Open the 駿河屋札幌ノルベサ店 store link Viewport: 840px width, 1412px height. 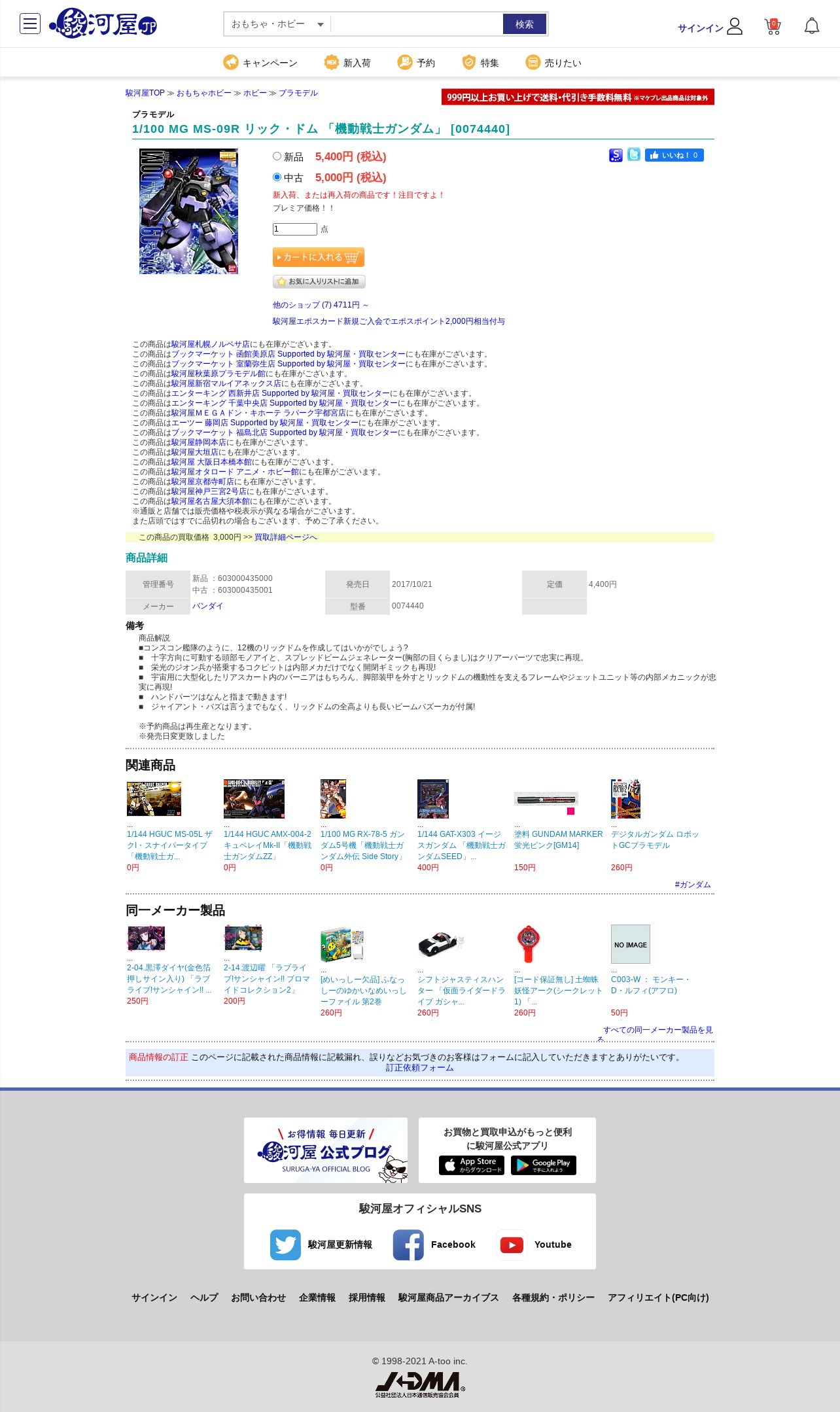211,344
